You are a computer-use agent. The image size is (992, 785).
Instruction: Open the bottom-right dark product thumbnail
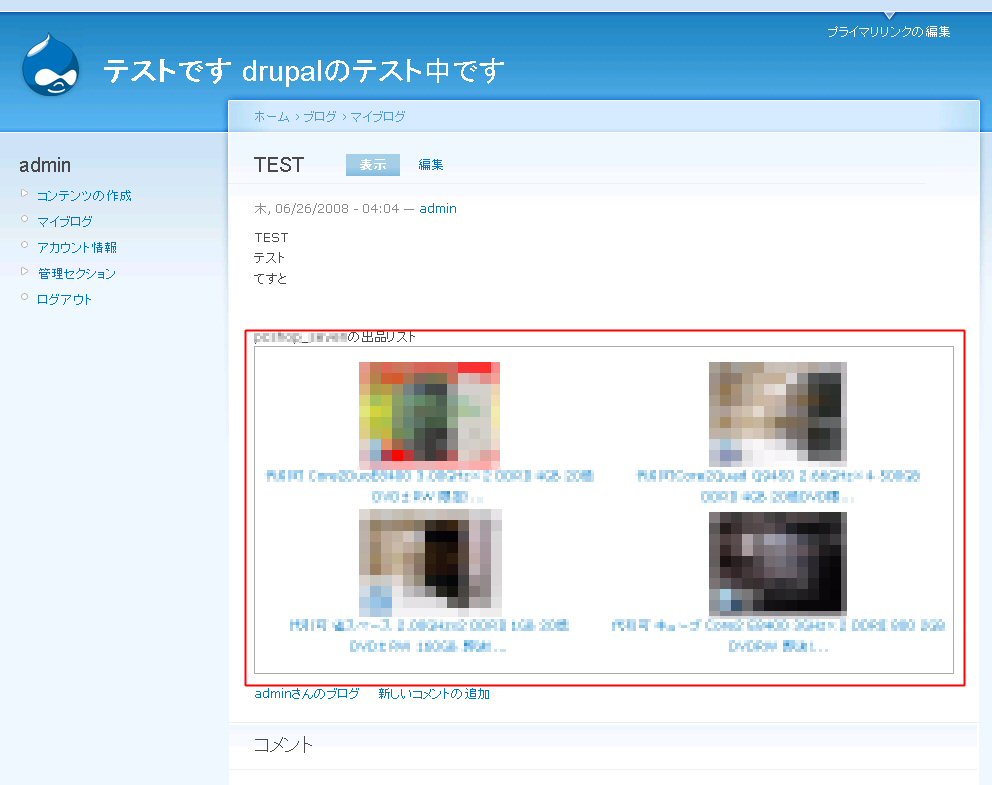click(778, 564)
